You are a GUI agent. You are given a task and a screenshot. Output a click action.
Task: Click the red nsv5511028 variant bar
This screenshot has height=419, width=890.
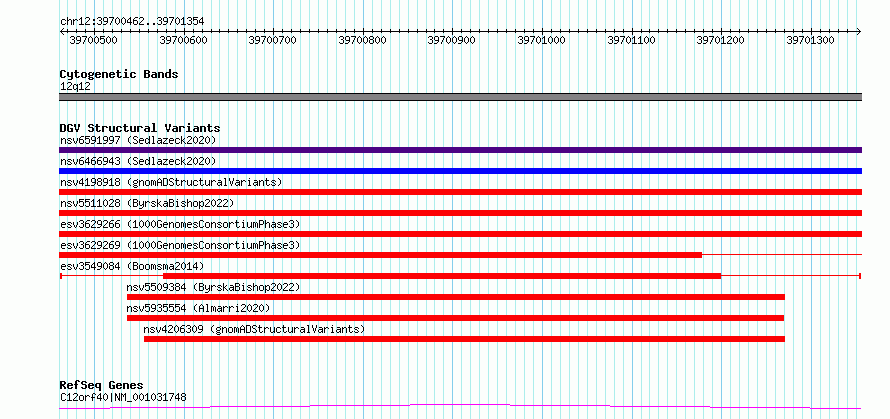click(x=460, y=213)
